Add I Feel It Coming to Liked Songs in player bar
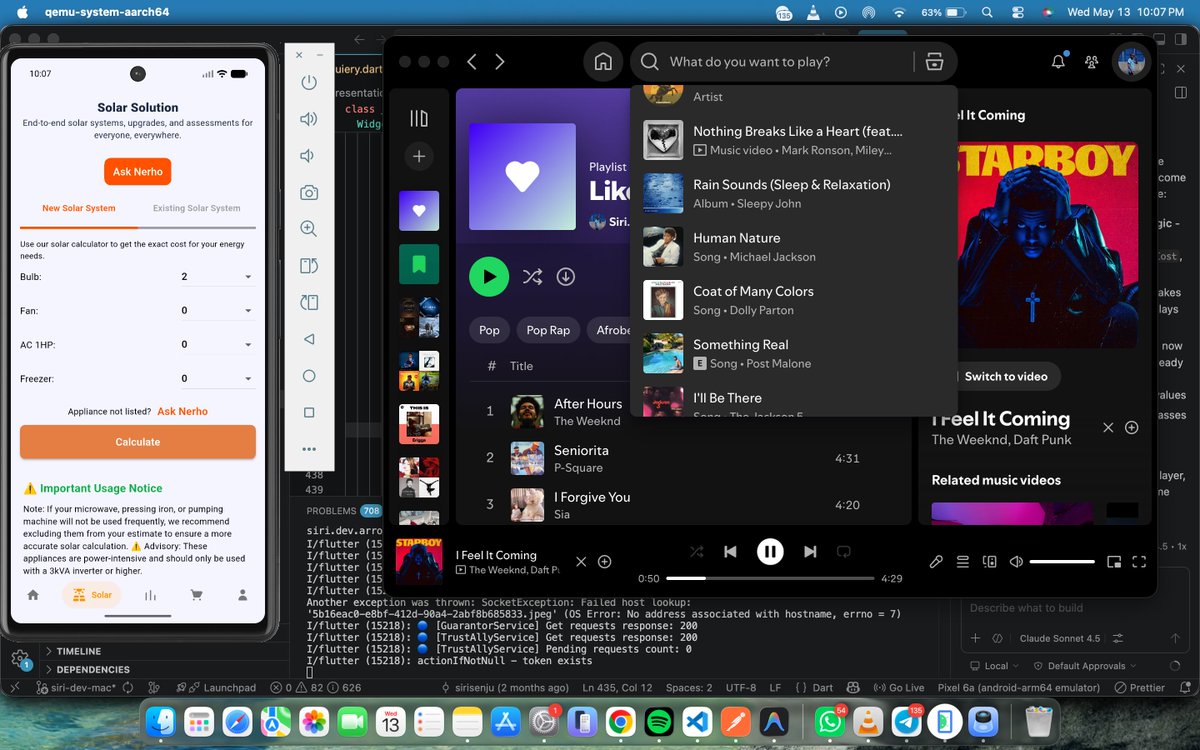This screenshot has width=1200, height=750. 604,562
